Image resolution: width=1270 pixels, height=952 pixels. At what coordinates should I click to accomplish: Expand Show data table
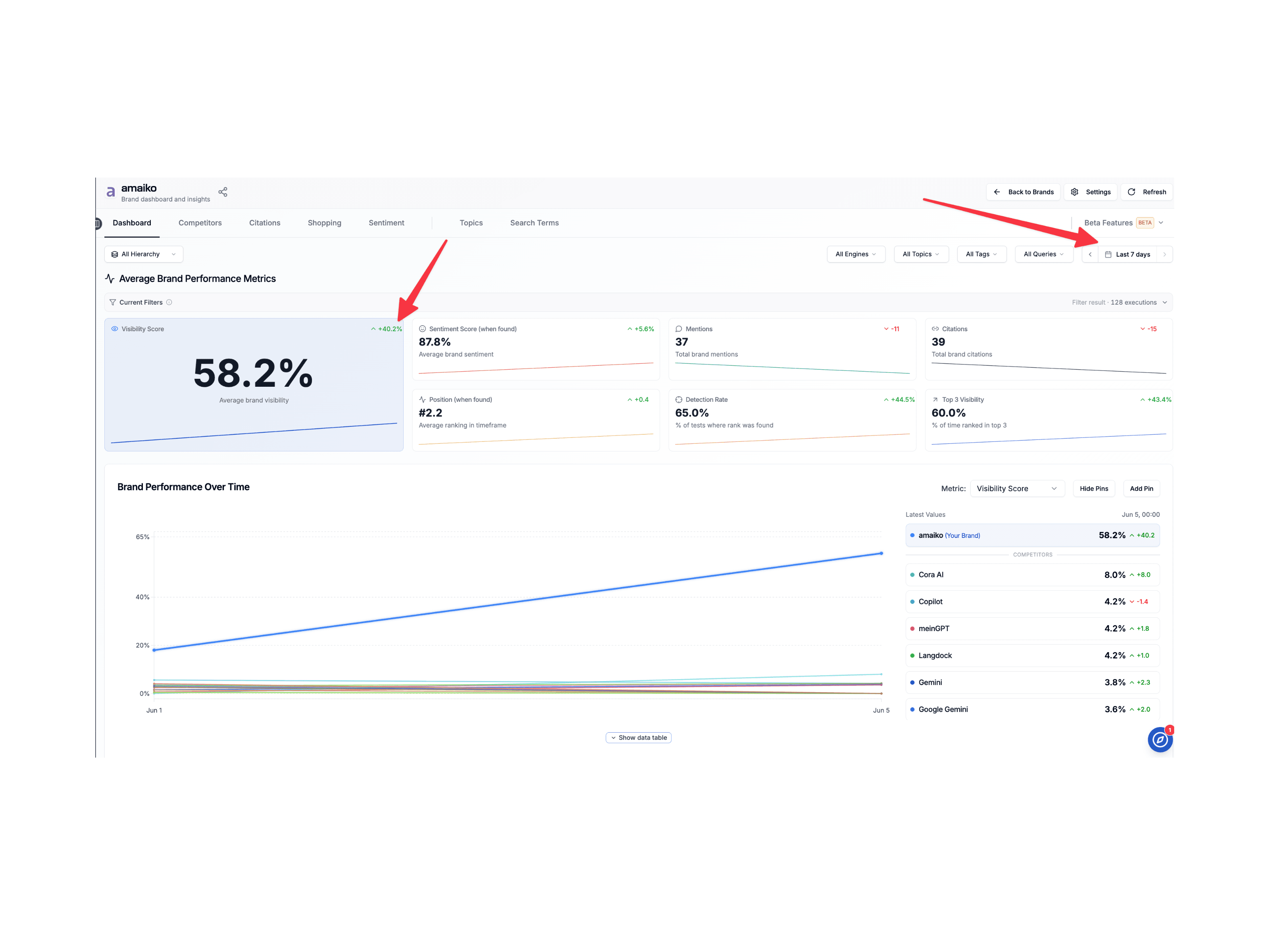click(x=639, y=737)
